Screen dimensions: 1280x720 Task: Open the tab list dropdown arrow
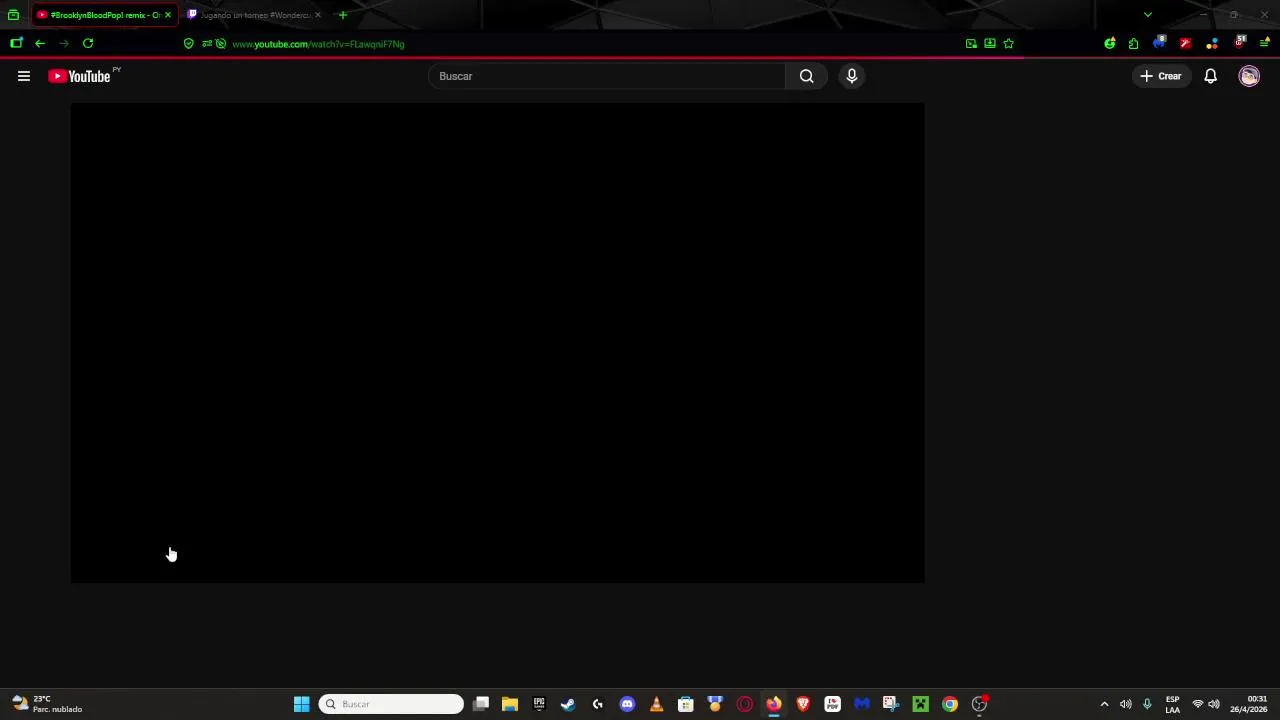point(1147,15)
